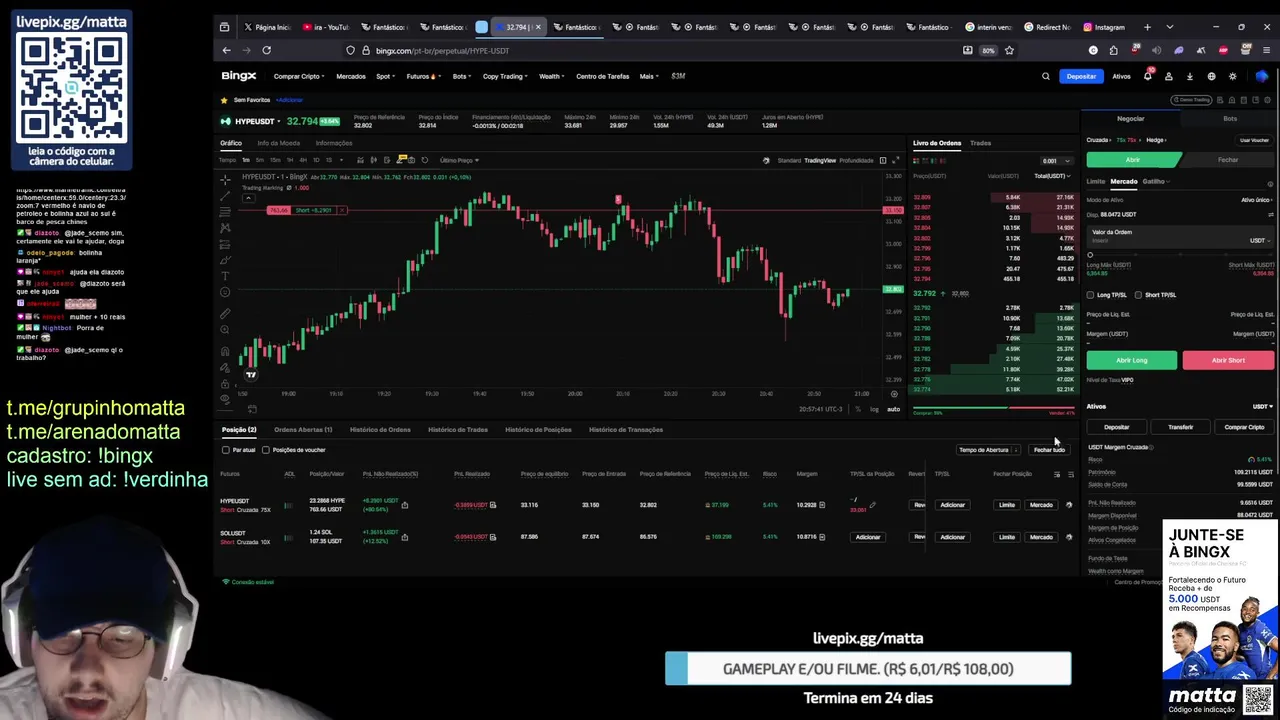Click the order amount percentage slider handle
This screenshot has height=720, width=1280.
pyautogui.click(x=1090, y=255)
